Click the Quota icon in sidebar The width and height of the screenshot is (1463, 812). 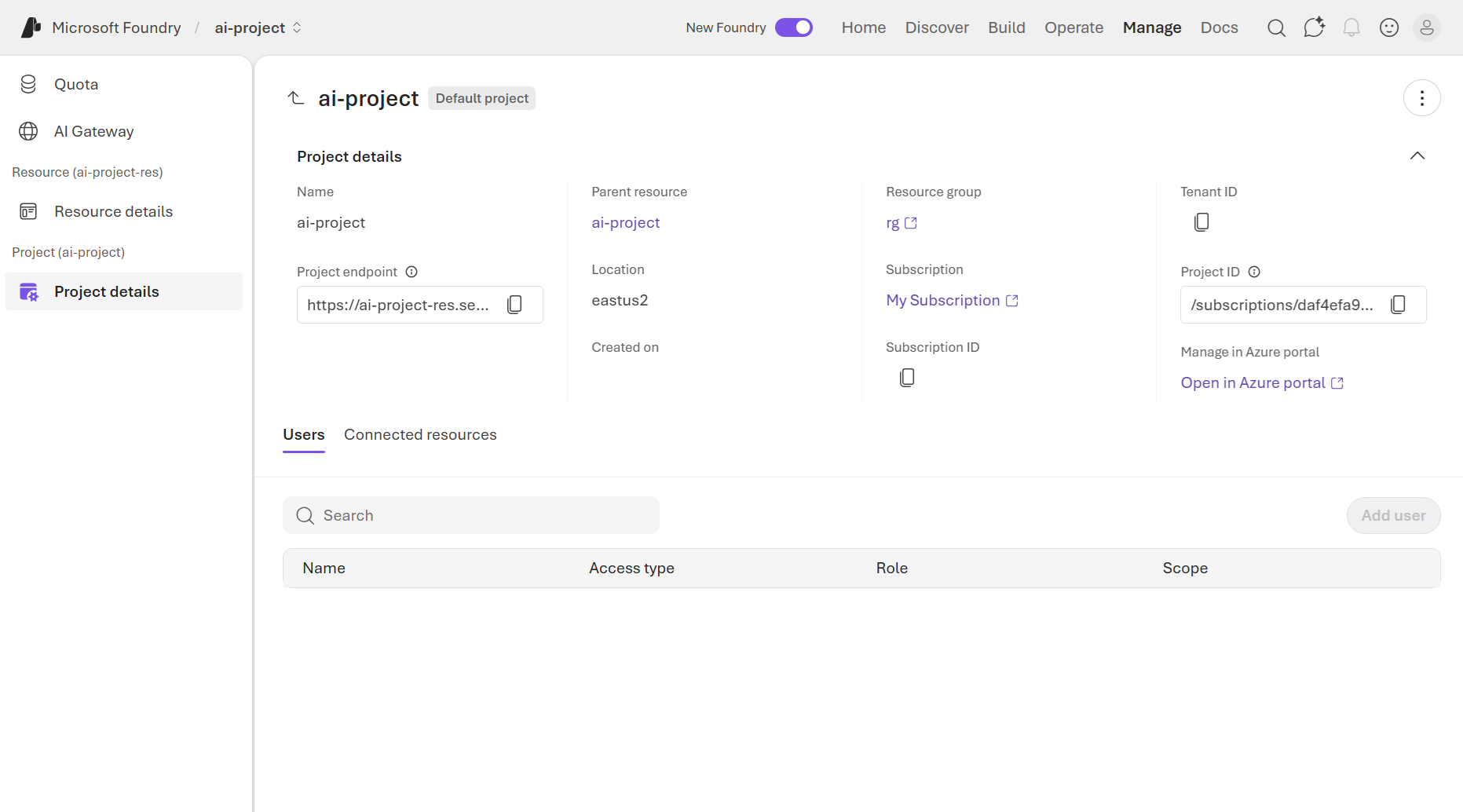coord(28,84)
